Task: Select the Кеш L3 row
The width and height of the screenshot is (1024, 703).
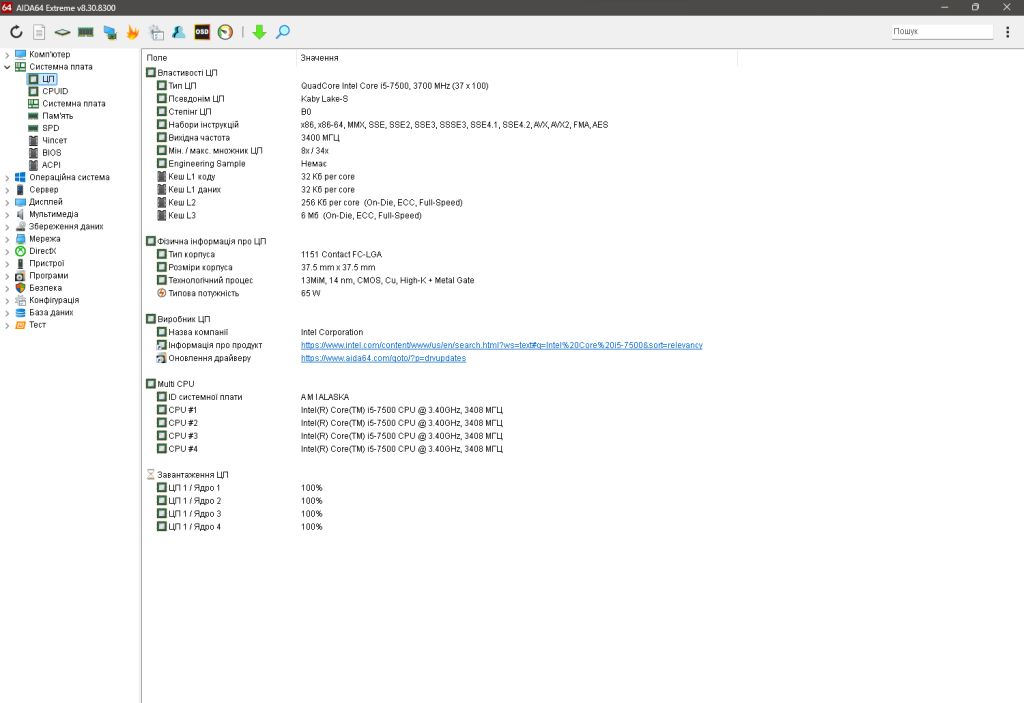Action: pyautogui.click(x=439, y=216)
